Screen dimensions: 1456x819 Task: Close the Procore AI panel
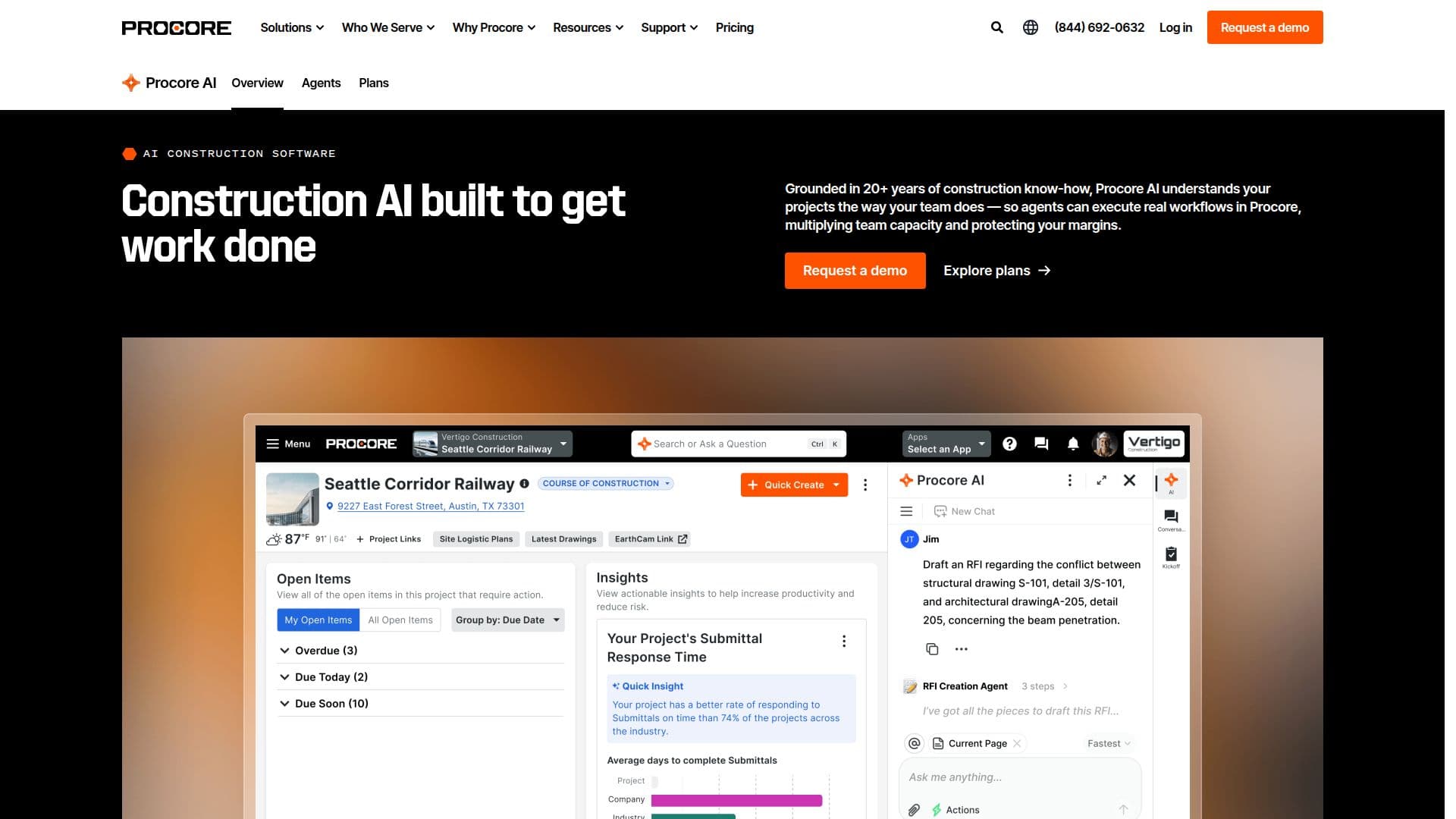(x=1129, y=480)
